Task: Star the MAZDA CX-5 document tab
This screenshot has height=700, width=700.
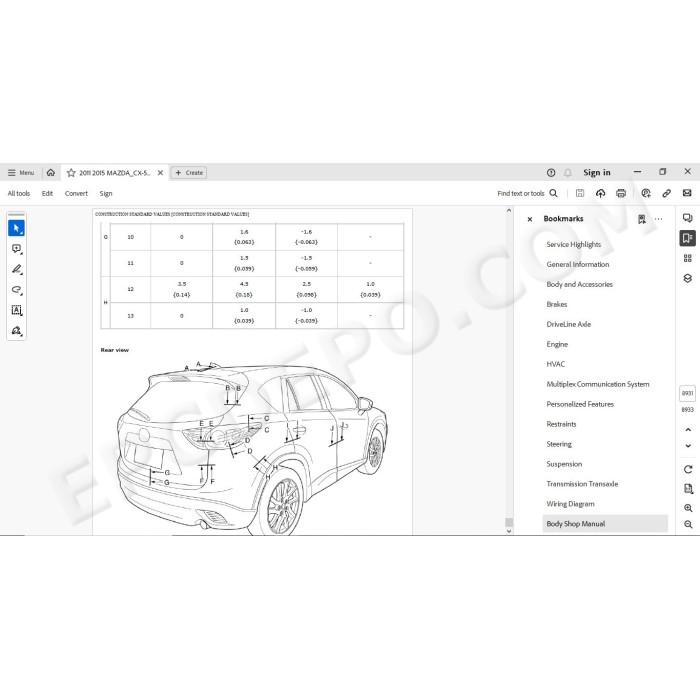Action: coord(71,173)
